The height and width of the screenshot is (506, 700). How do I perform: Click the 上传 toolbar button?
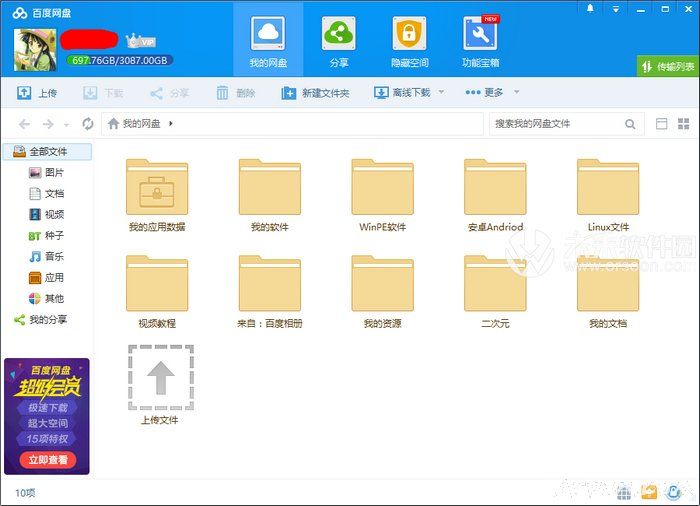click(37, 93)
